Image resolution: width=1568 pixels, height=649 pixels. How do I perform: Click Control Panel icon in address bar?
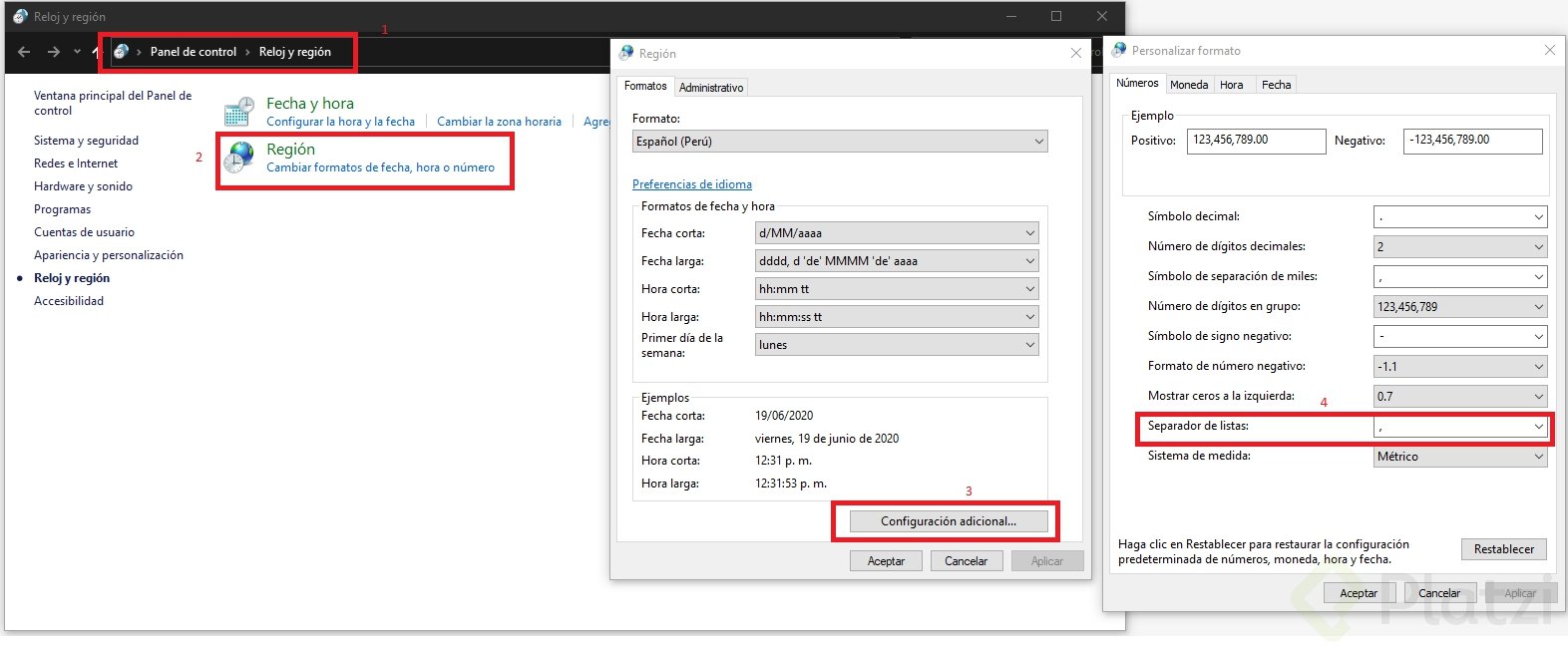coord(121,52)
